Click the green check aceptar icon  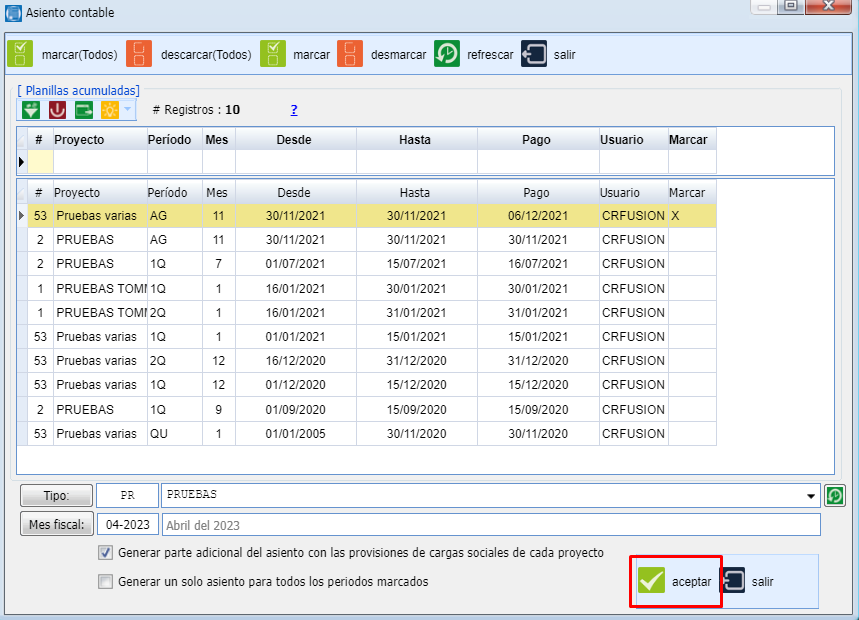(651, 581)
